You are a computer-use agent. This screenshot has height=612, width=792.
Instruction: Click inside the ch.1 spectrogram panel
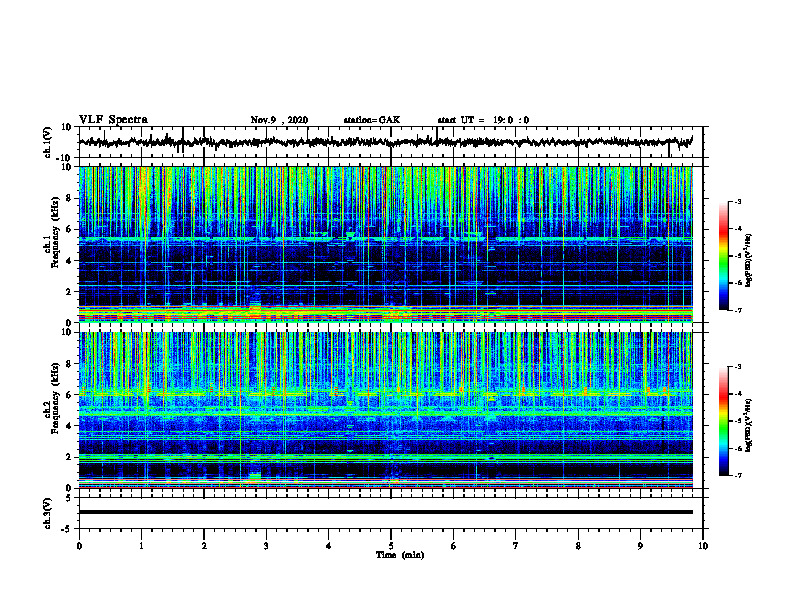(x=385, y=244)
